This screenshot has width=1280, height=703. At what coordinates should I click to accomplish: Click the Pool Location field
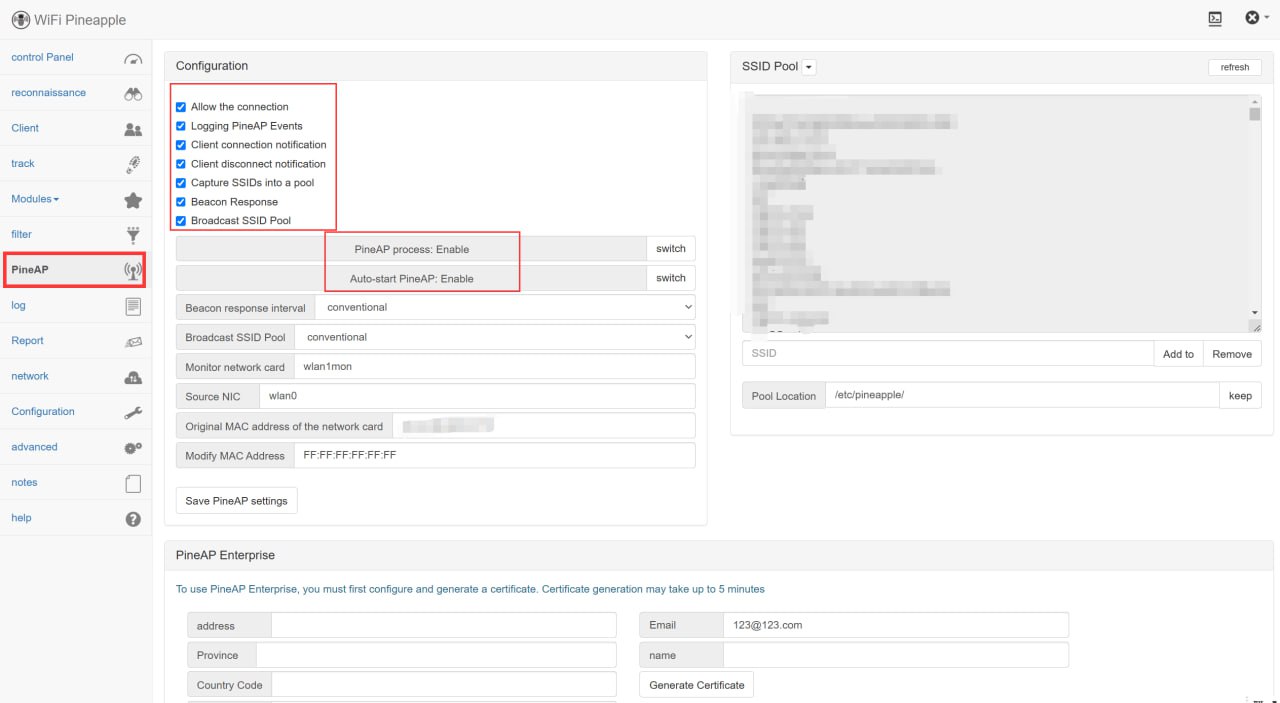1022,395
